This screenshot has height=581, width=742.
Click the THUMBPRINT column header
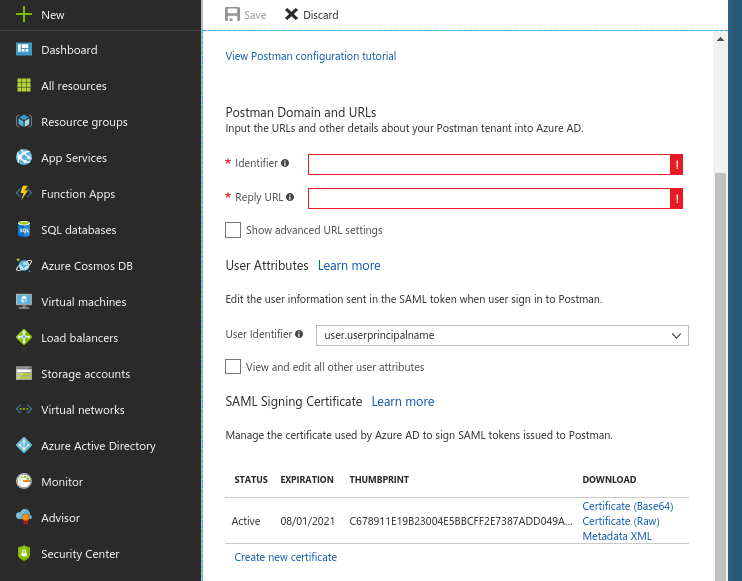tap(379, 479)
